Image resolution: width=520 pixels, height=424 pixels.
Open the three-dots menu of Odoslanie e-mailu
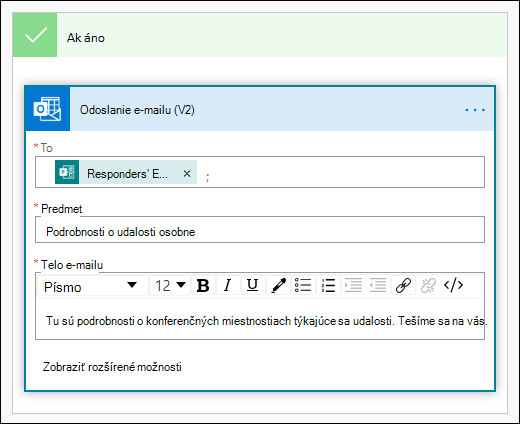click(x=475, y=110)
